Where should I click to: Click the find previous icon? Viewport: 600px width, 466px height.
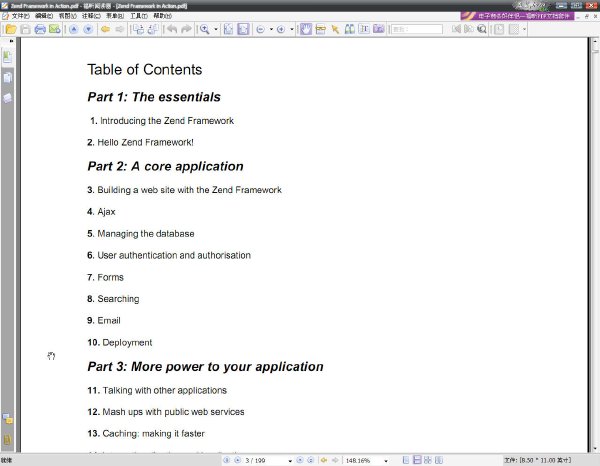456,29
